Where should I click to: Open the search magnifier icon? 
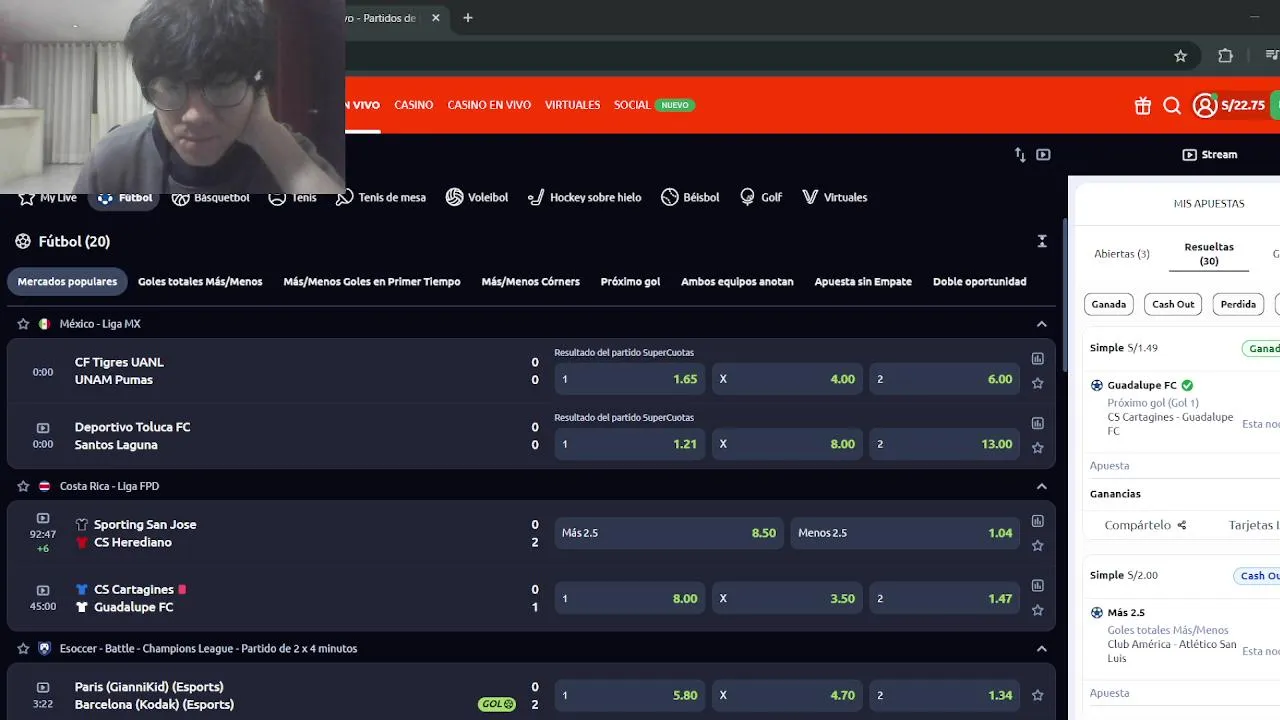1172,105
